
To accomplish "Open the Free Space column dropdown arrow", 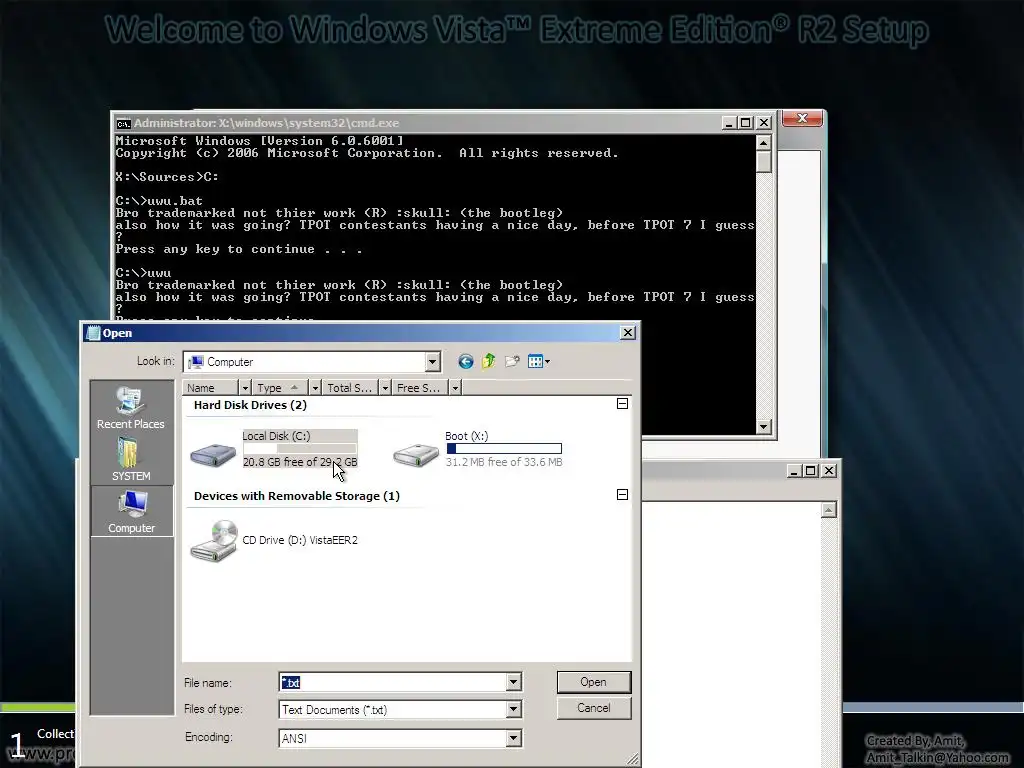I will point(455,388).
